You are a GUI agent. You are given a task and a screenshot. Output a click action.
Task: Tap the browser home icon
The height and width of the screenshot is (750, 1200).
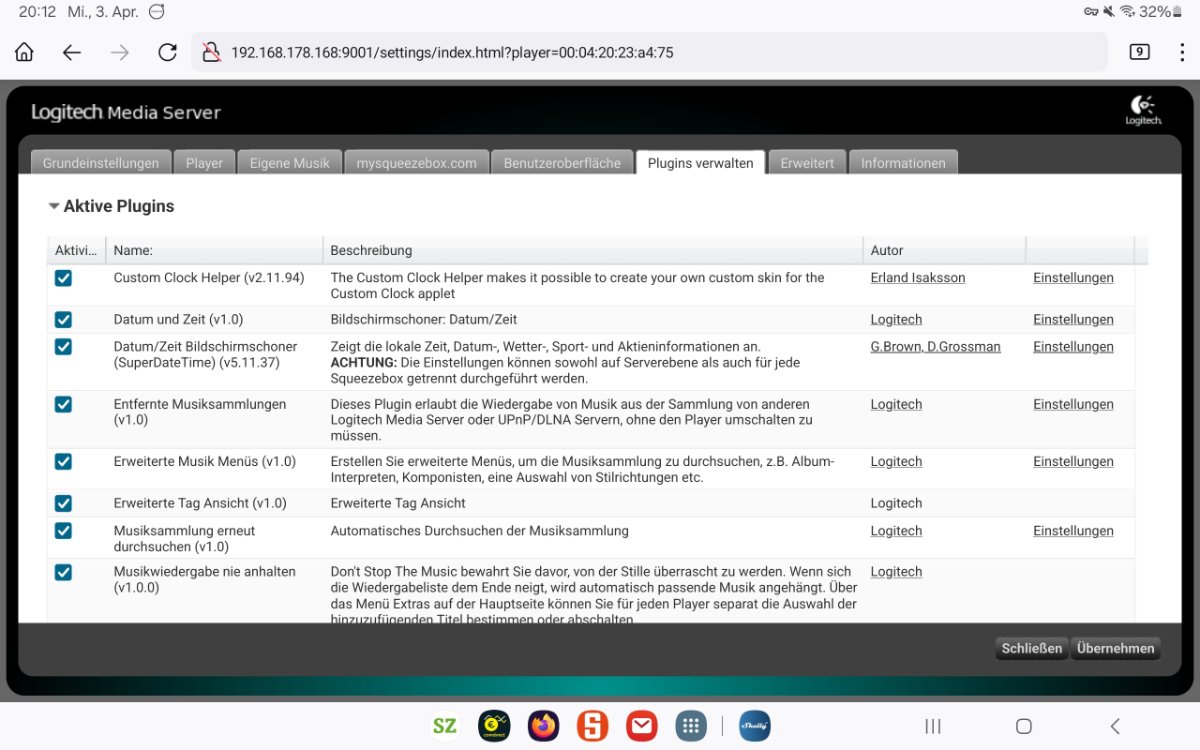coord(24,52)
